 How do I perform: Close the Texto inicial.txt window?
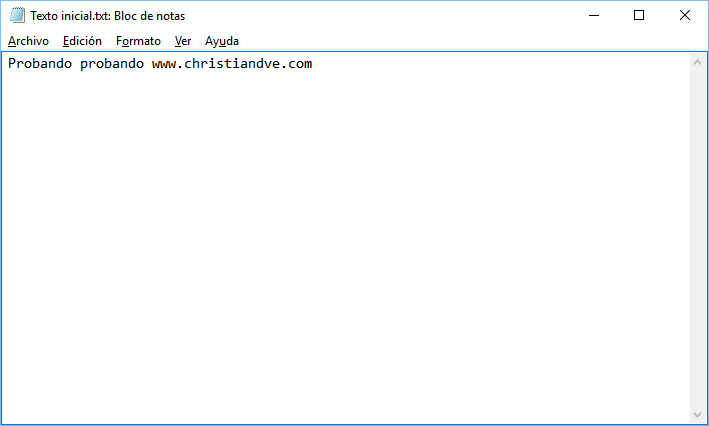(685, 15)
